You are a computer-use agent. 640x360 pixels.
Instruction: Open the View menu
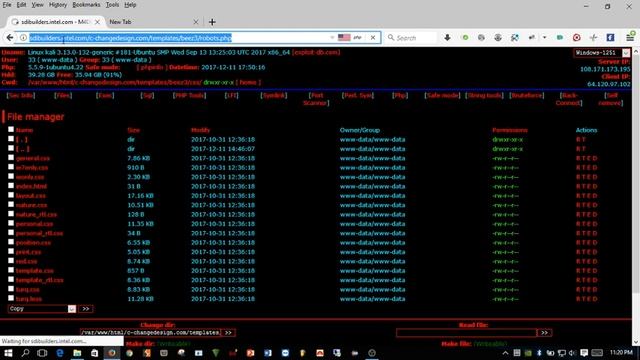37,5
